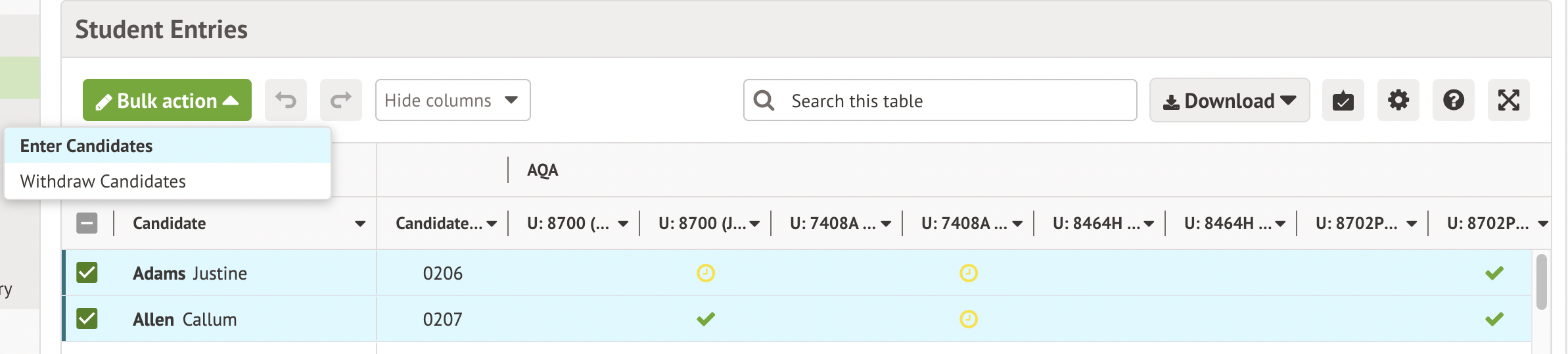Choose Withdraw Candidates option
The width and height of the screenshot is (1568, 354).
[x=103, y=181]
